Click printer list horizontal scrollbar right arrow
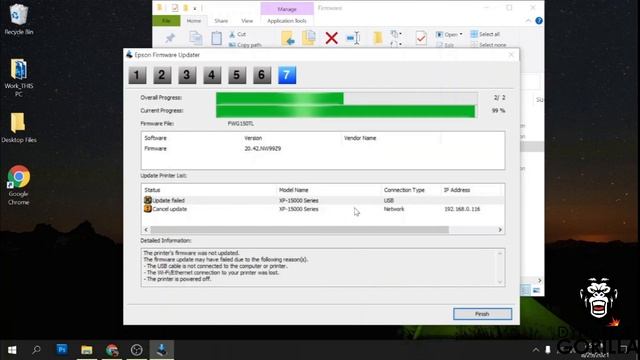This screenshot has height=360, width=640. [x=500, y=230]
